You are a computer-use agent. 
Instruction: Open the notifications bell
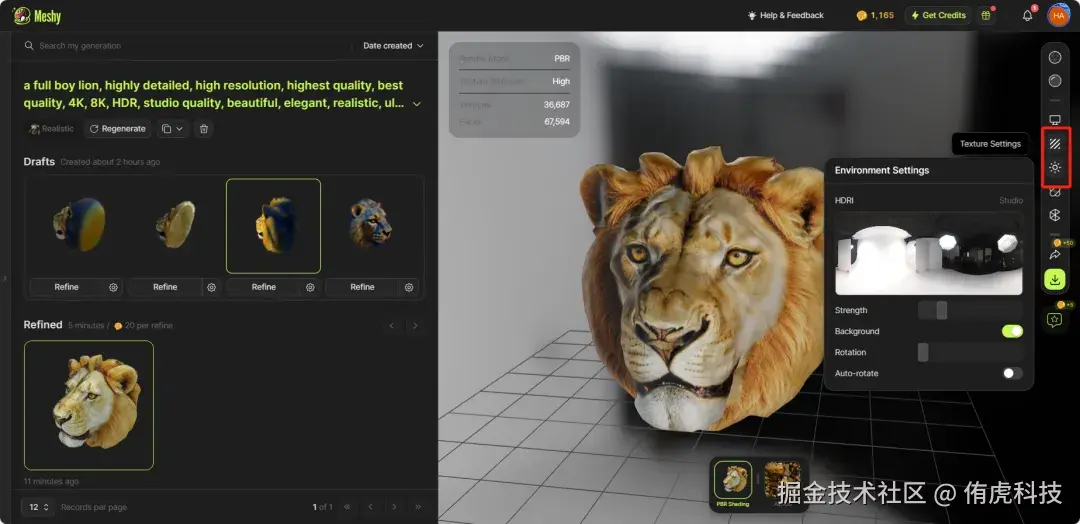point(1027,15)
